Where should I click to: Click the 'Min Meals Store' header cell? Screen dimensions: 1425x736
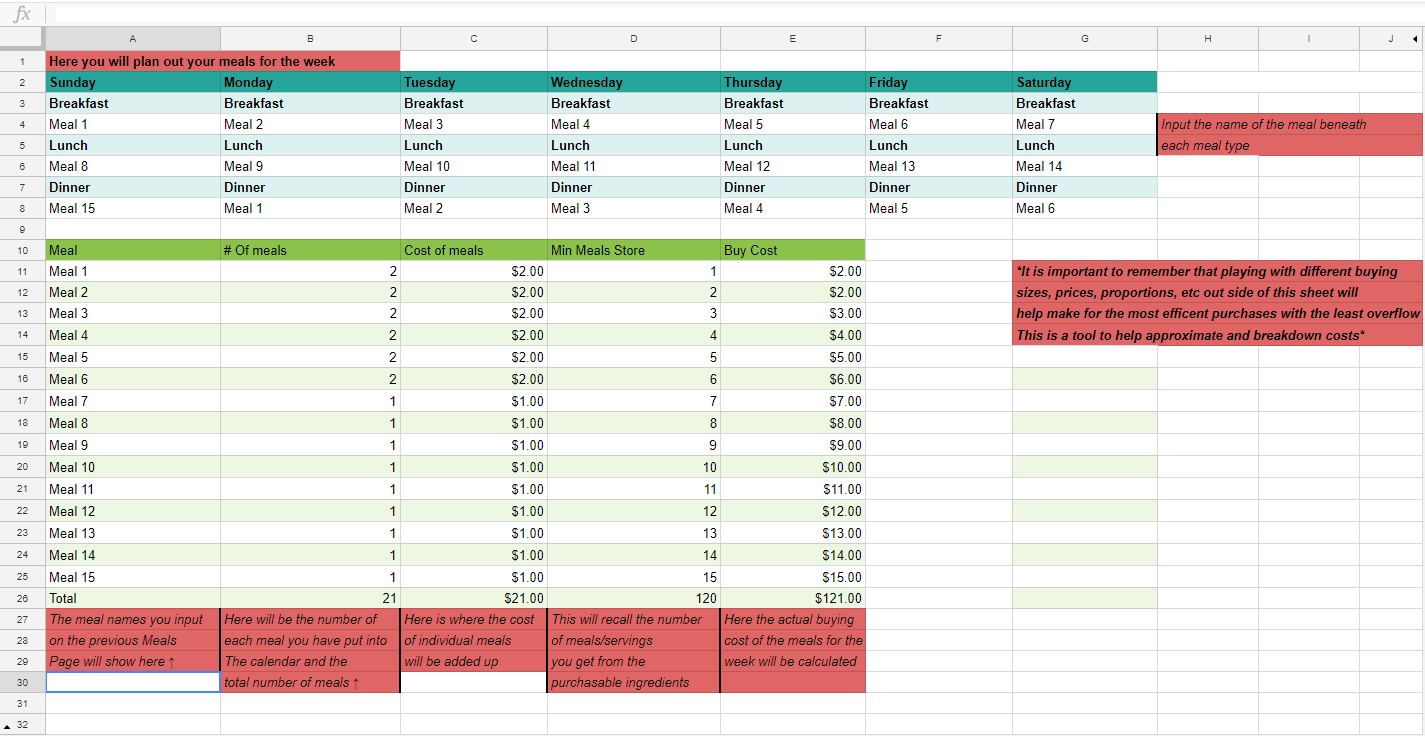pos(634,250)
